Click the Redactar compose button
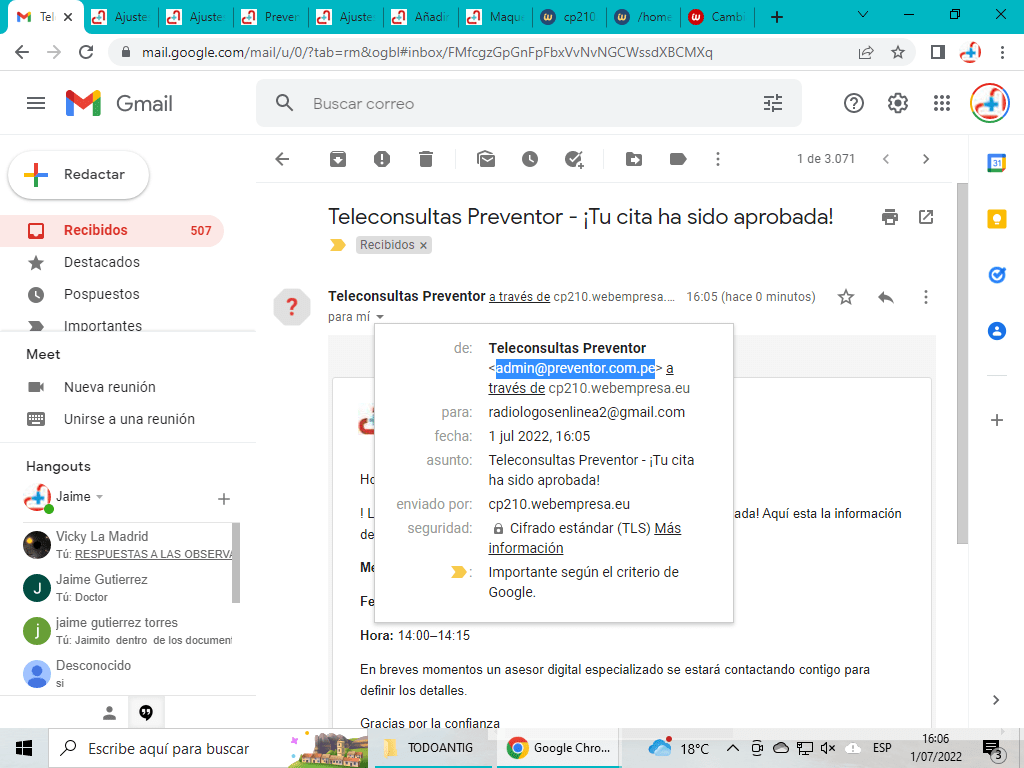Image resolution: width=1024 pixels, height=768 pixels. pos(78,174)
